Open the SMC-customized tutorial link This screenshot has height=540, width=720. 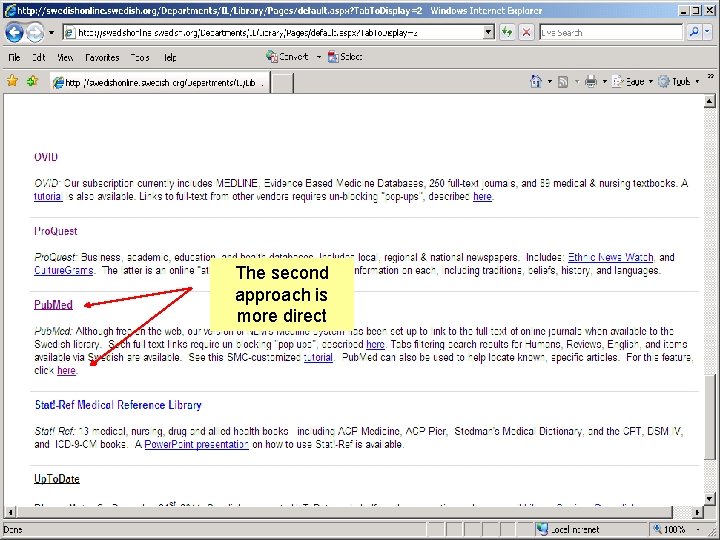coord(318,357)
